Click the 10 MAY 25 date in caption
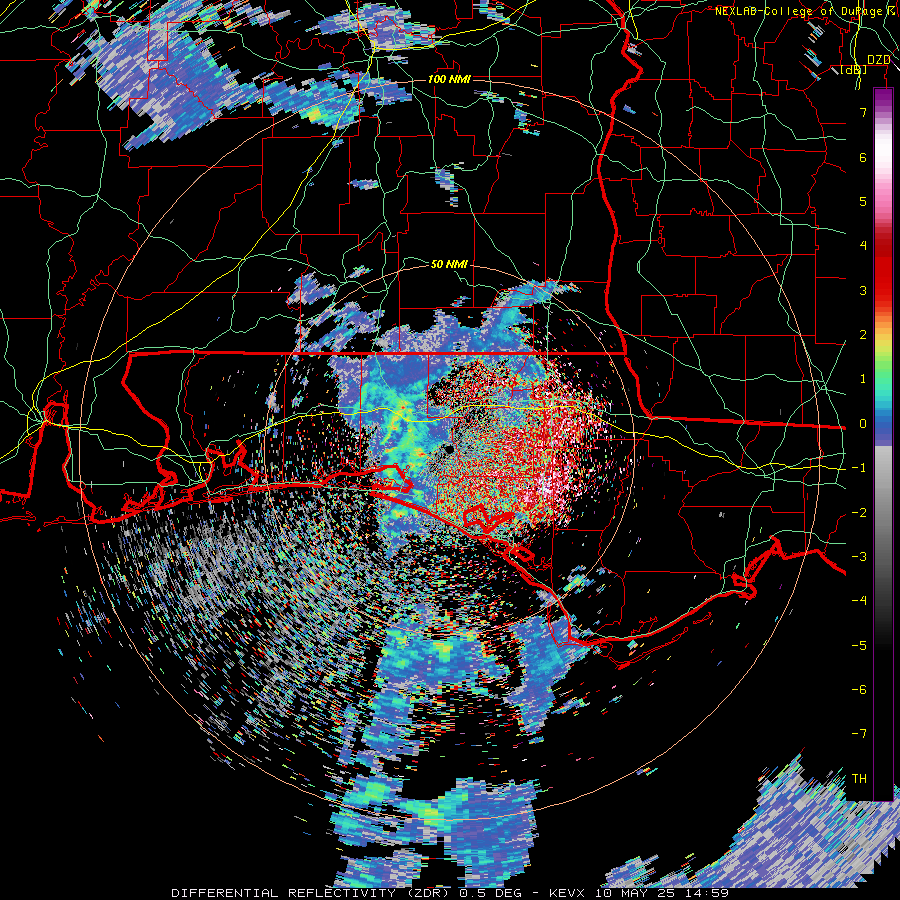 pos(636,893)
